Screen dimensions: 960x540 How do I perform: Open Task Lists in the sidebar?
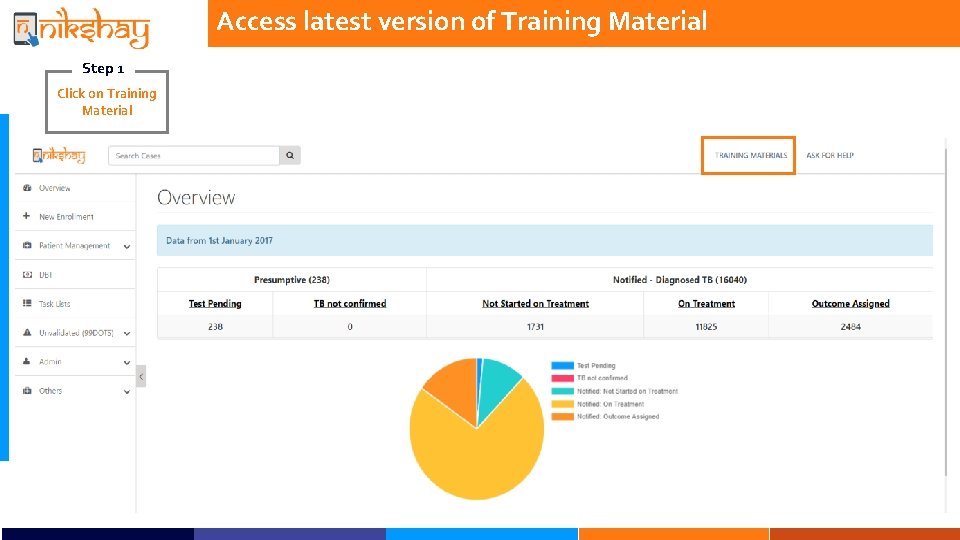[x=54, y=304]
